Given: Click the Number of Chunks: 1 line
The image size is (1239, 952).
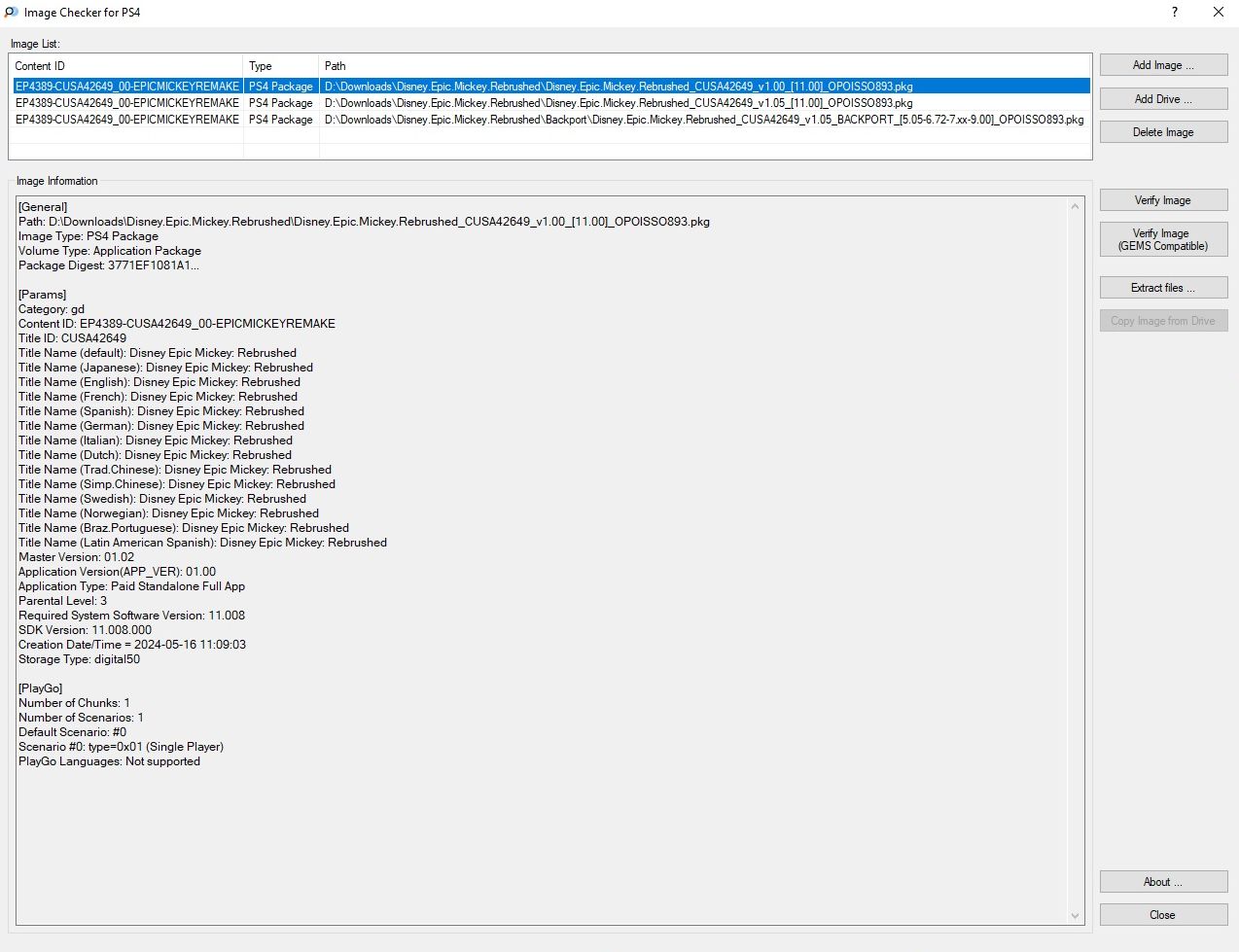Looking at the screenshot, I should pos(74,703).
